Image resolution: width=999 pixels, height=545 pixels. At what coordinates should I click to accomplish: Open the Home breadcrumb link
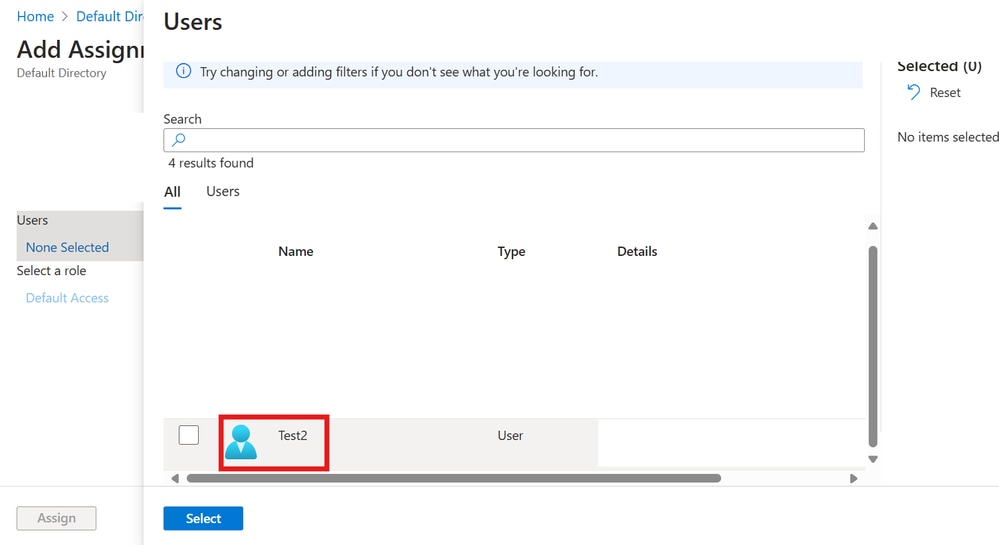tap(35, 17)
